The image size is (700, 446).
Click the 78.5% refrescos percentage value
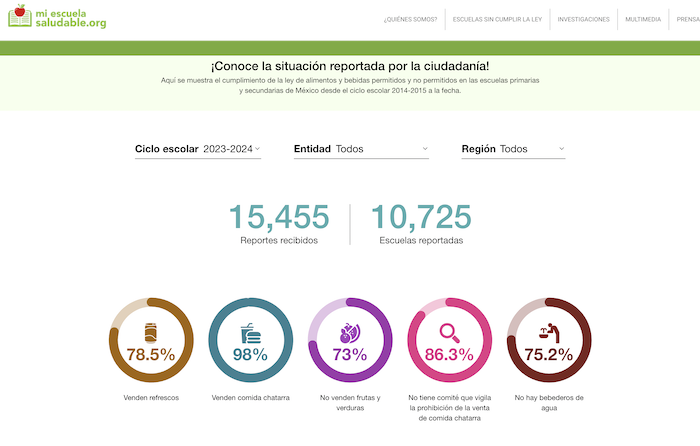point(150,355)
